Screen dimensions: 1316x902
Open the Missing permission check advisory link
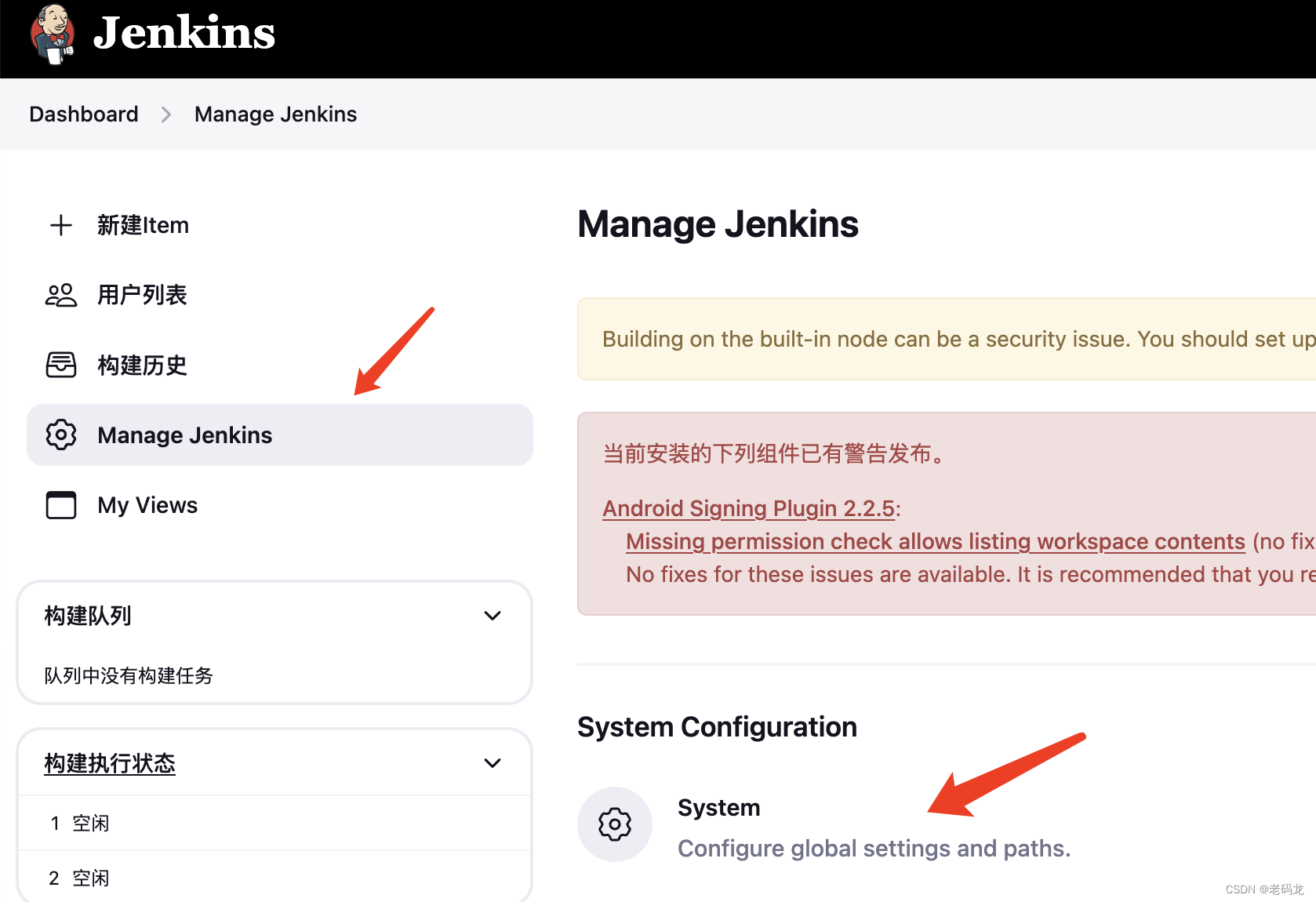(936, 541)
